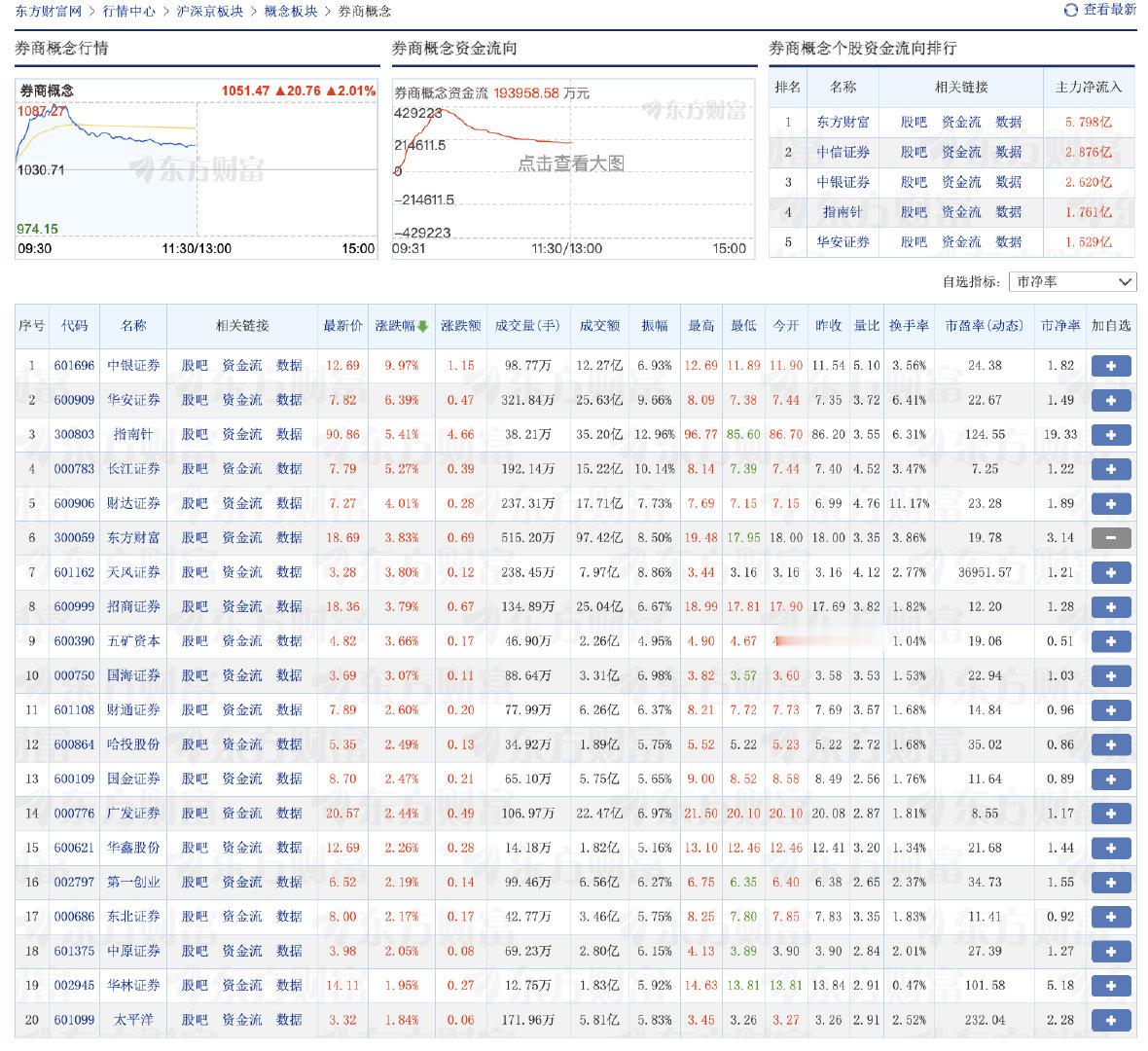The width and height of the screenshot is (1148, 1051).
Task: Sort table by 成交额 column header
Action: [x=599, y=326]
